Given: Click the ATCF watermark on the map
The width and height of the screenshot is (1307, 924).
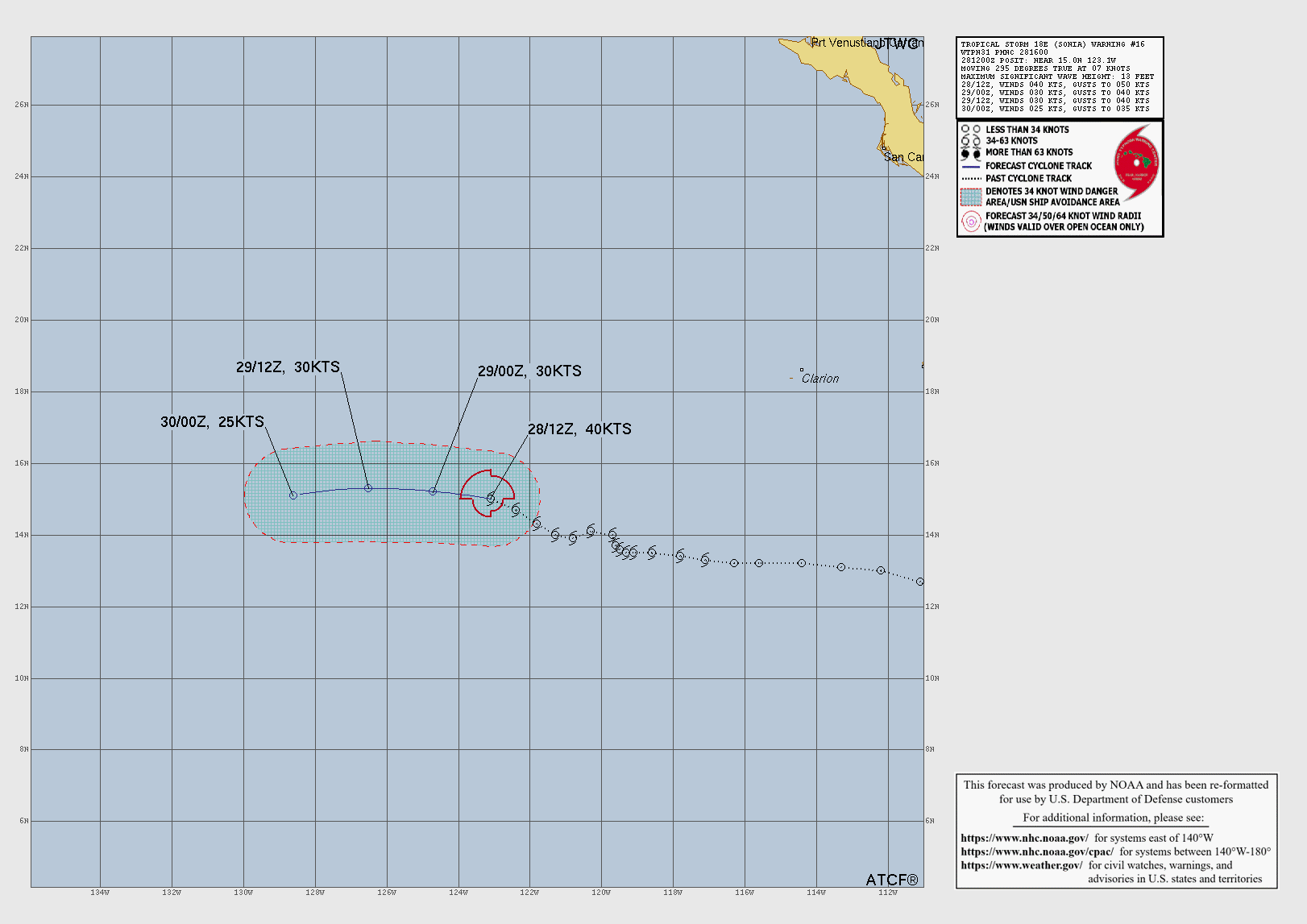Looking at the screenshot, I should coord(891,880).
